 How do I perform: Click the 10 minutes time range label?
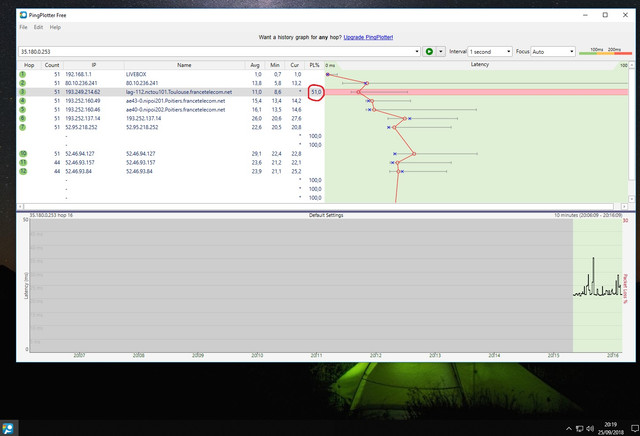tap(588, 215)
